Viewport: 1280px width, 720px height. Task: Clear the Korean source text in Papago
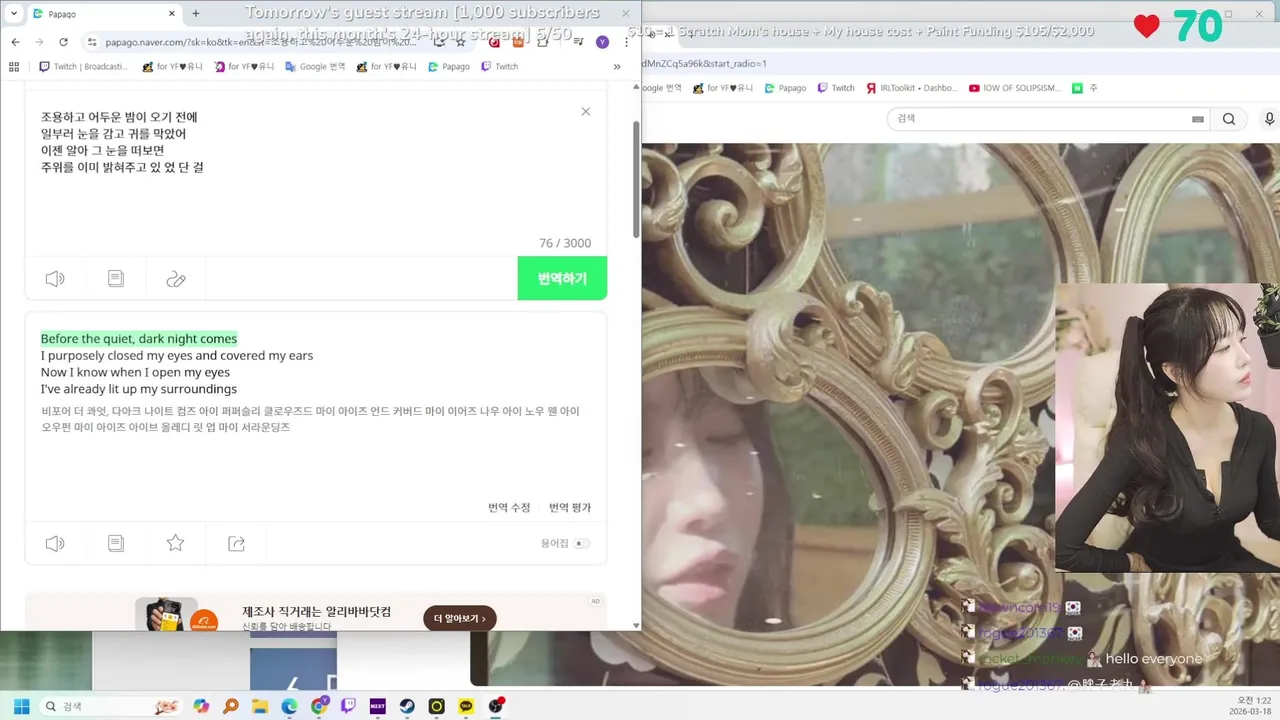[x=586, y=112]
